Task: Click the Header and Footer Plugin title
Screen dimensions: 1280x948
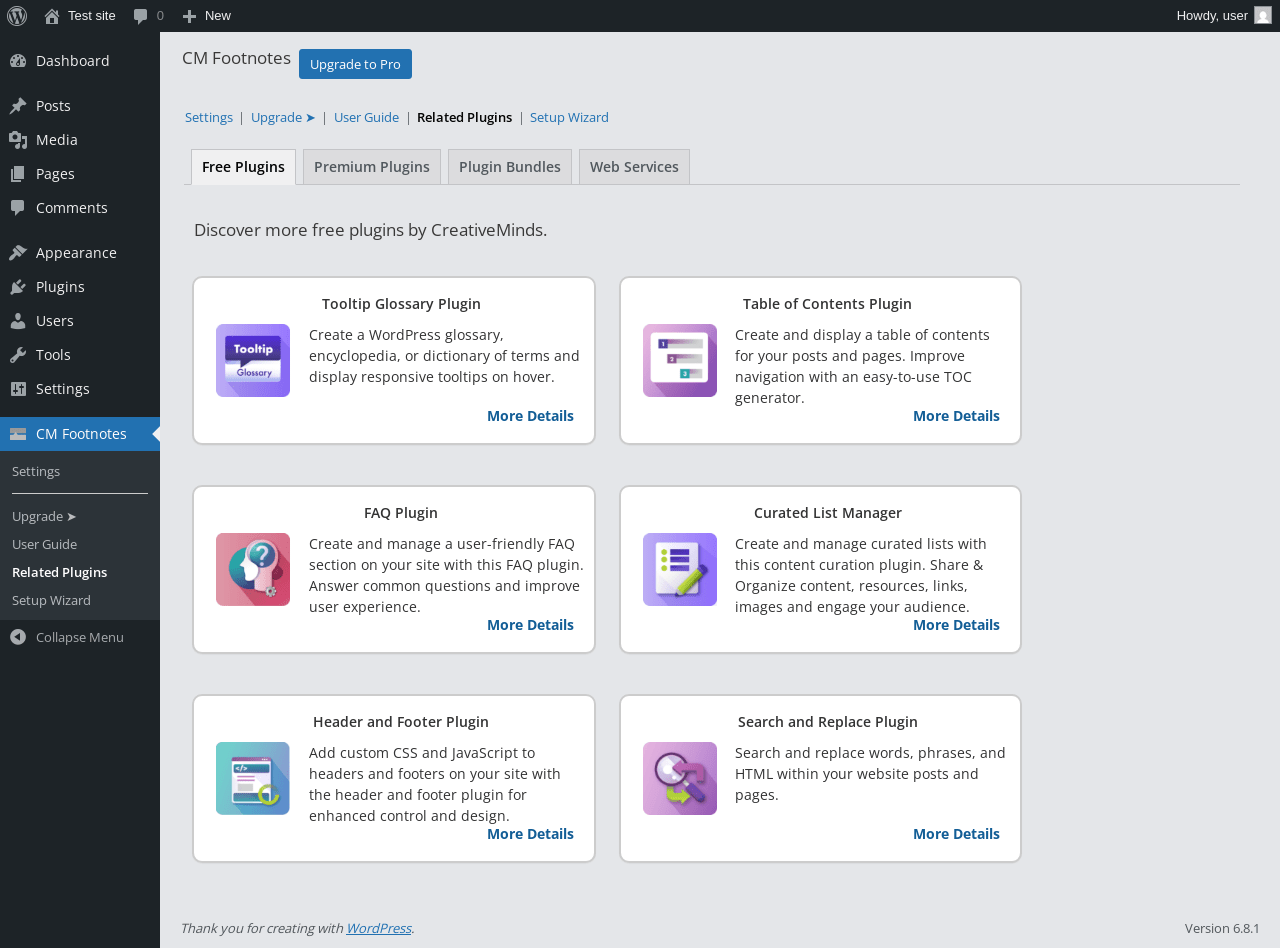Action: 401,722
